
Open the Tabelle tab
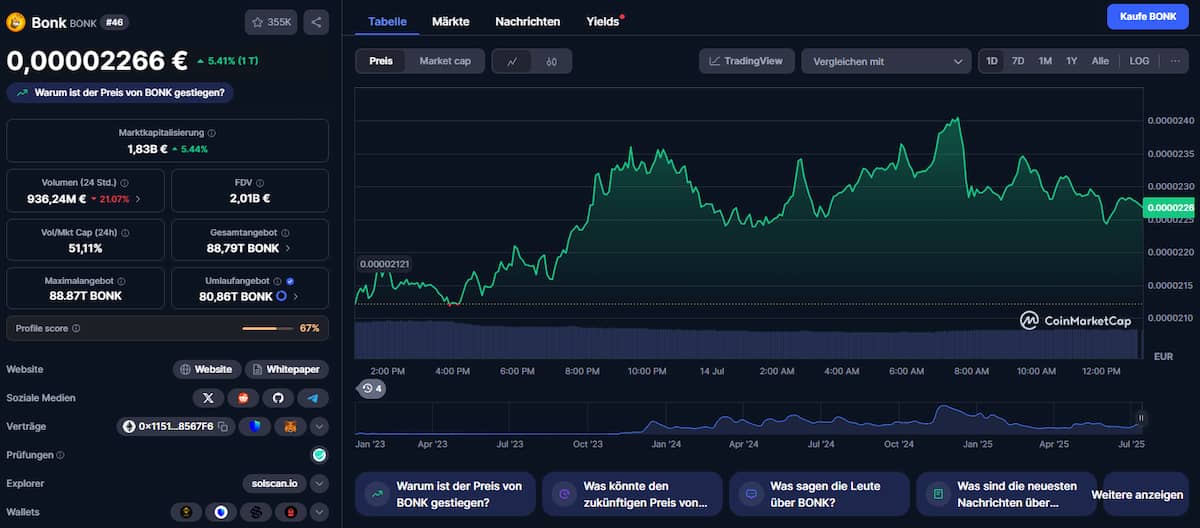387,21
